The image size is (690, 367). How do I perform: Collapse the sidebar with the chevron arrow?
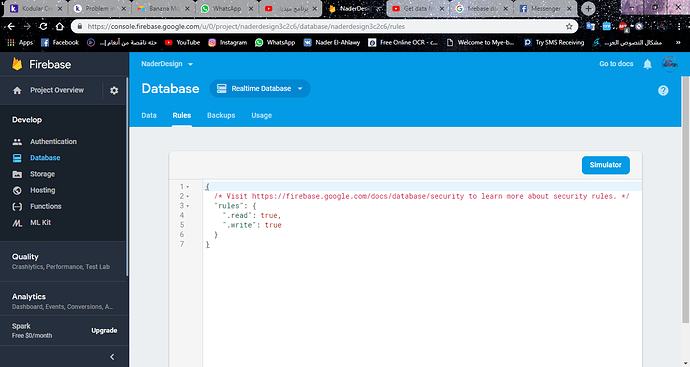pos(112,357)
